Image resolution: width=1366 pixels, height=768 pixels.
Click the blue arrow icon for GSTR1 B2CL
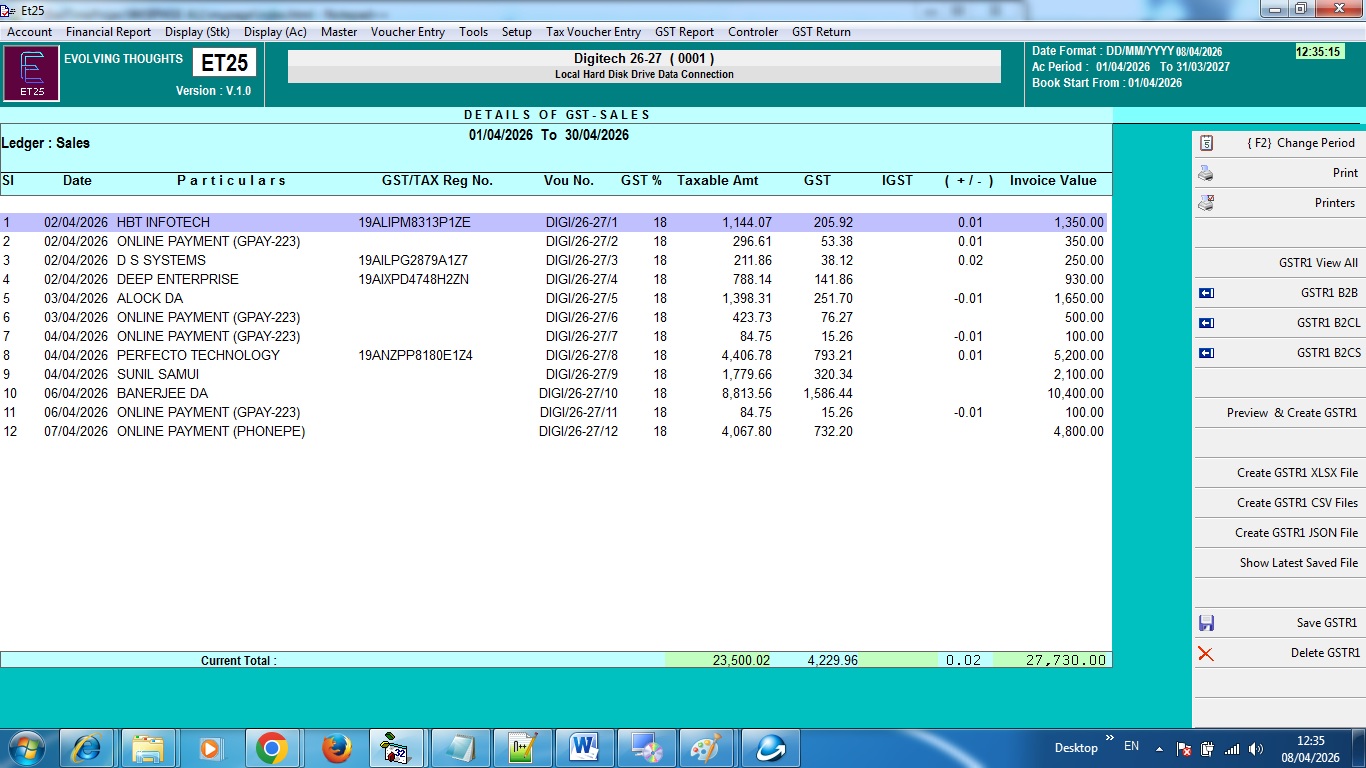pyautogui.click(x=1206, y=323)
